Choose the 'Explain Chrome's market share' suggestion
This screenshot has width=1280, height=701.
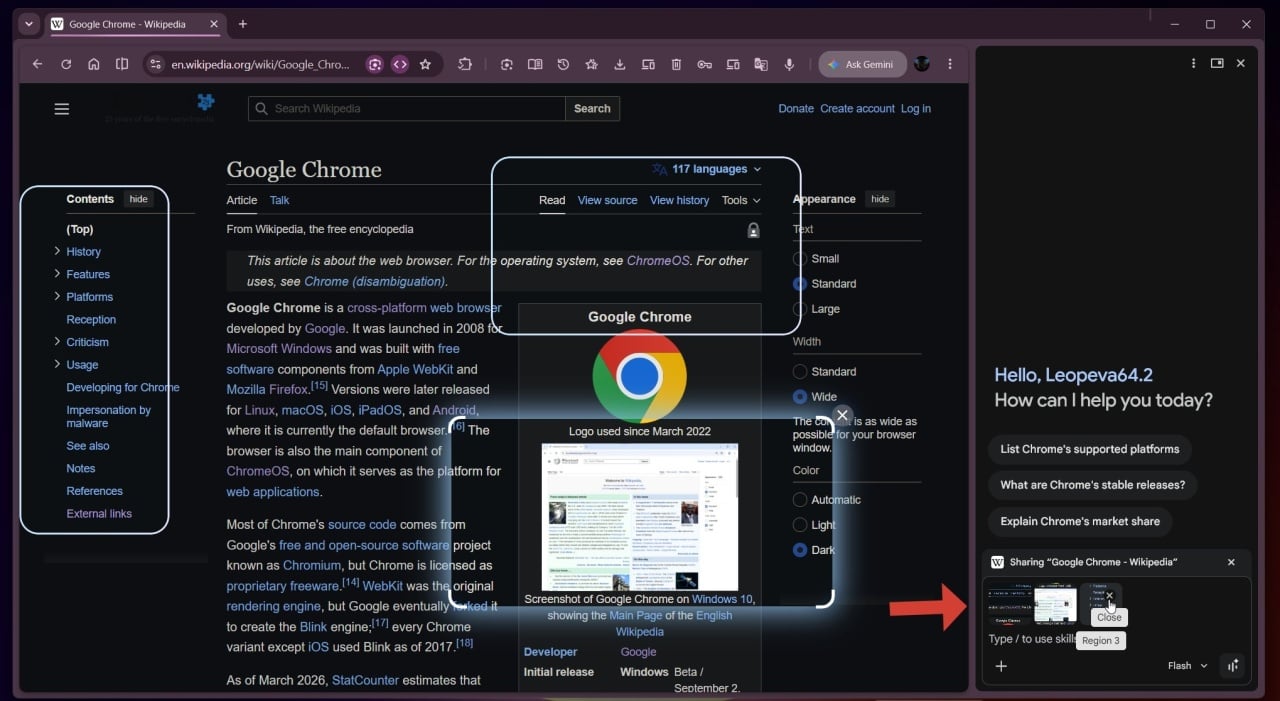pos(1080,521)
